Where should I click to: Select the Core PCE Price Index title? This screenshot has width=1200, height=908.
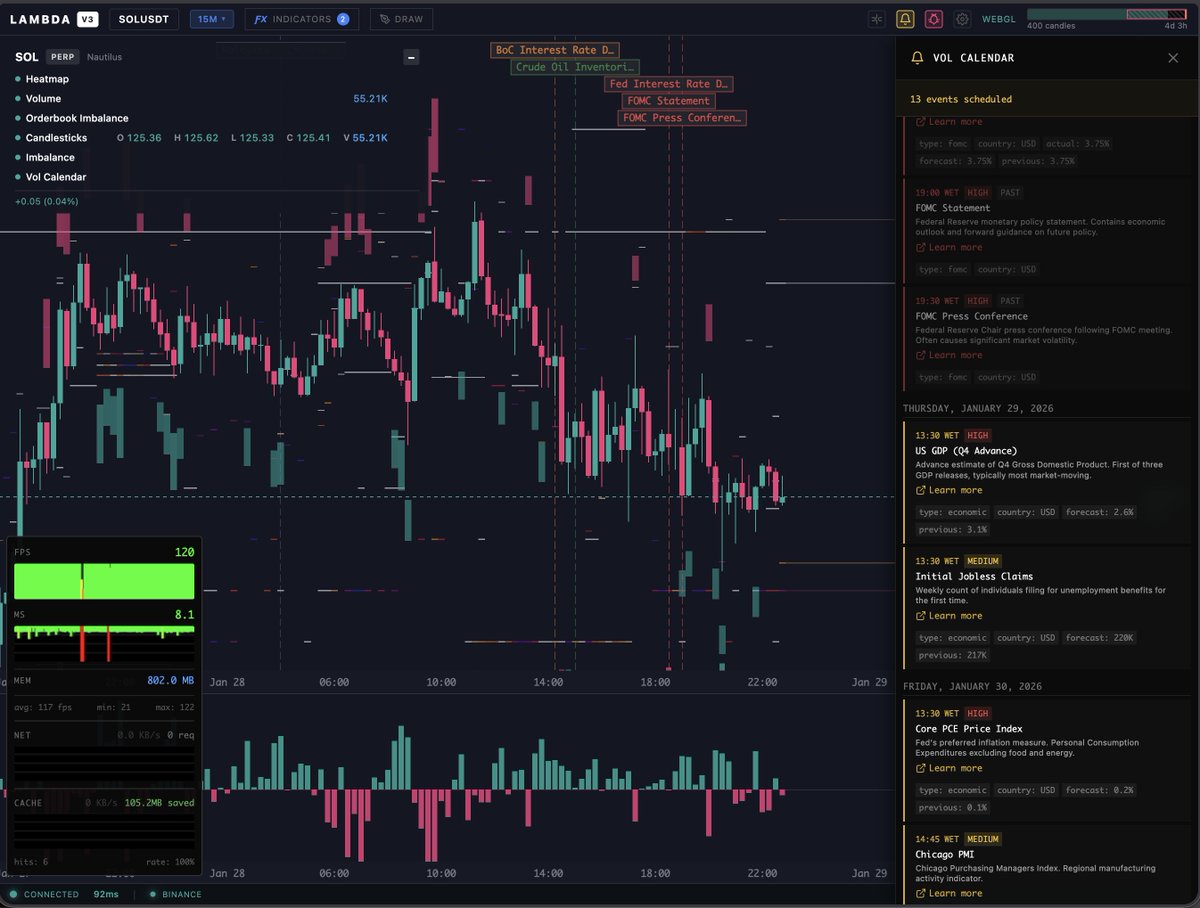pos(969,729)
